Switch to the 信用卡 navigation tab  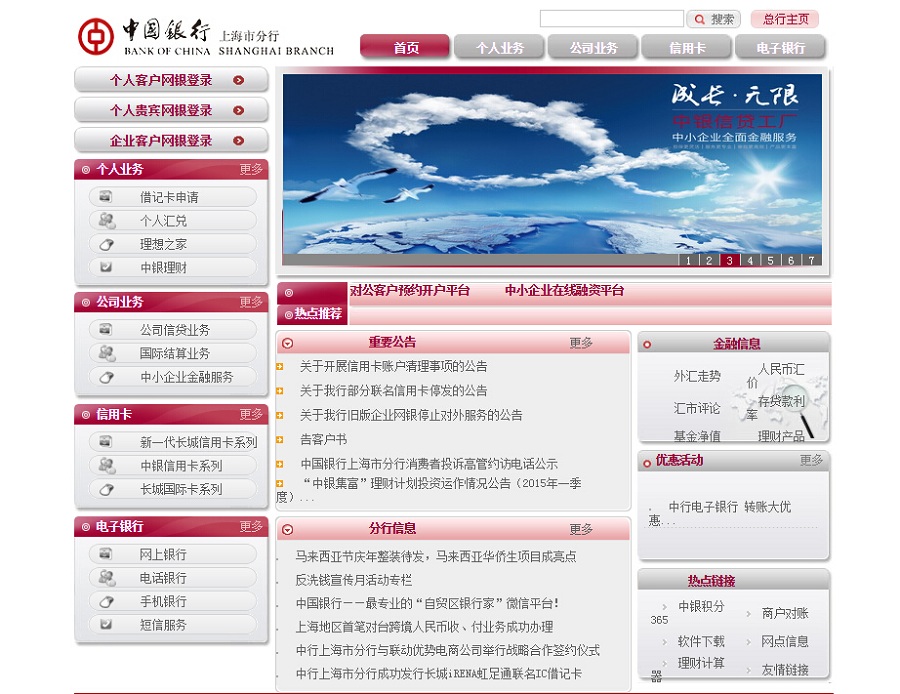click(686, 47)
